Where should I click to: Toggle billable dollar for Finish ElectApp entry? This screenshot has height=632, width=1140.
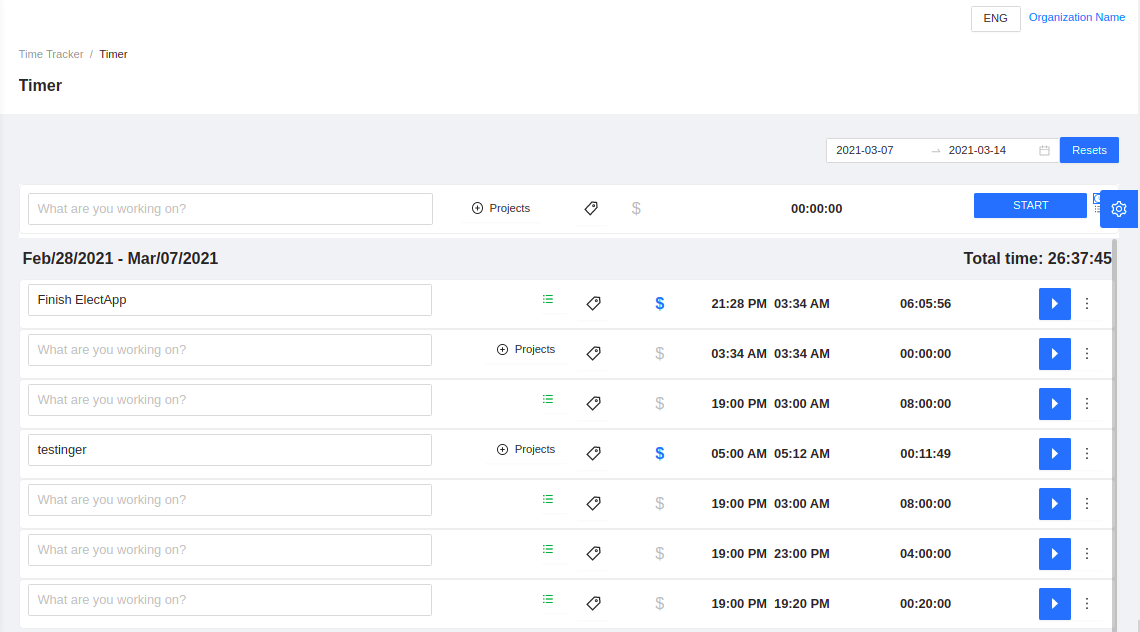click(x=659, y=303)
